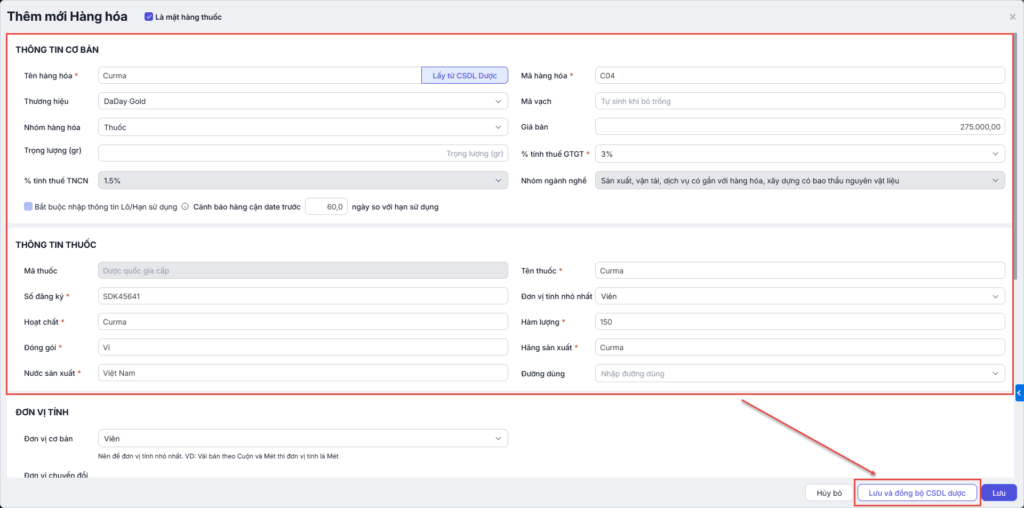Click the Hàm lượng field
1024x508 pixels.
pos(800,321)
